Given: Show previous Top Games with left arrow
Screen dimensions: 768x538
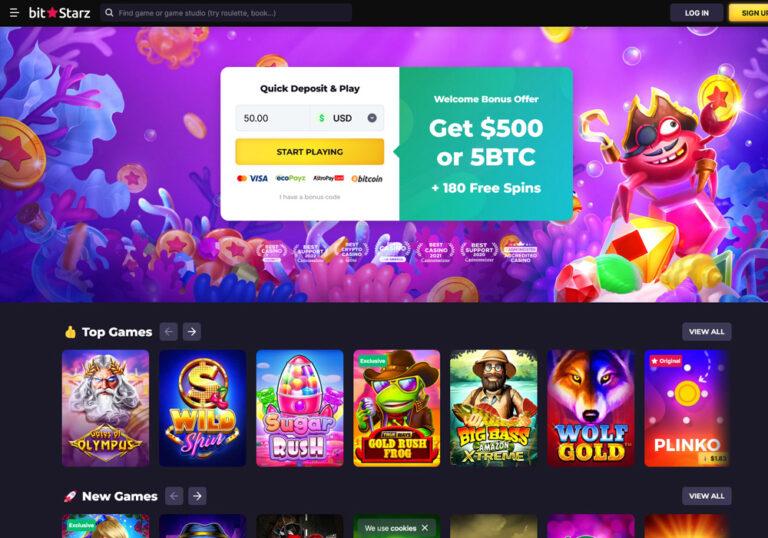Looking at the screenshot, I should 168,332.
